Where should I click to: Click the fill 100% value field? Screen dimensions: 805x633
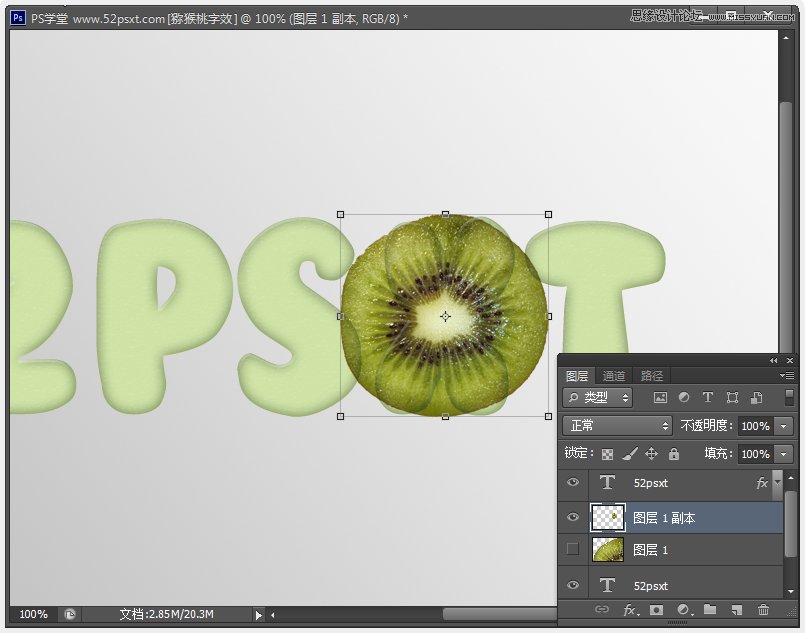click(755, 454)
